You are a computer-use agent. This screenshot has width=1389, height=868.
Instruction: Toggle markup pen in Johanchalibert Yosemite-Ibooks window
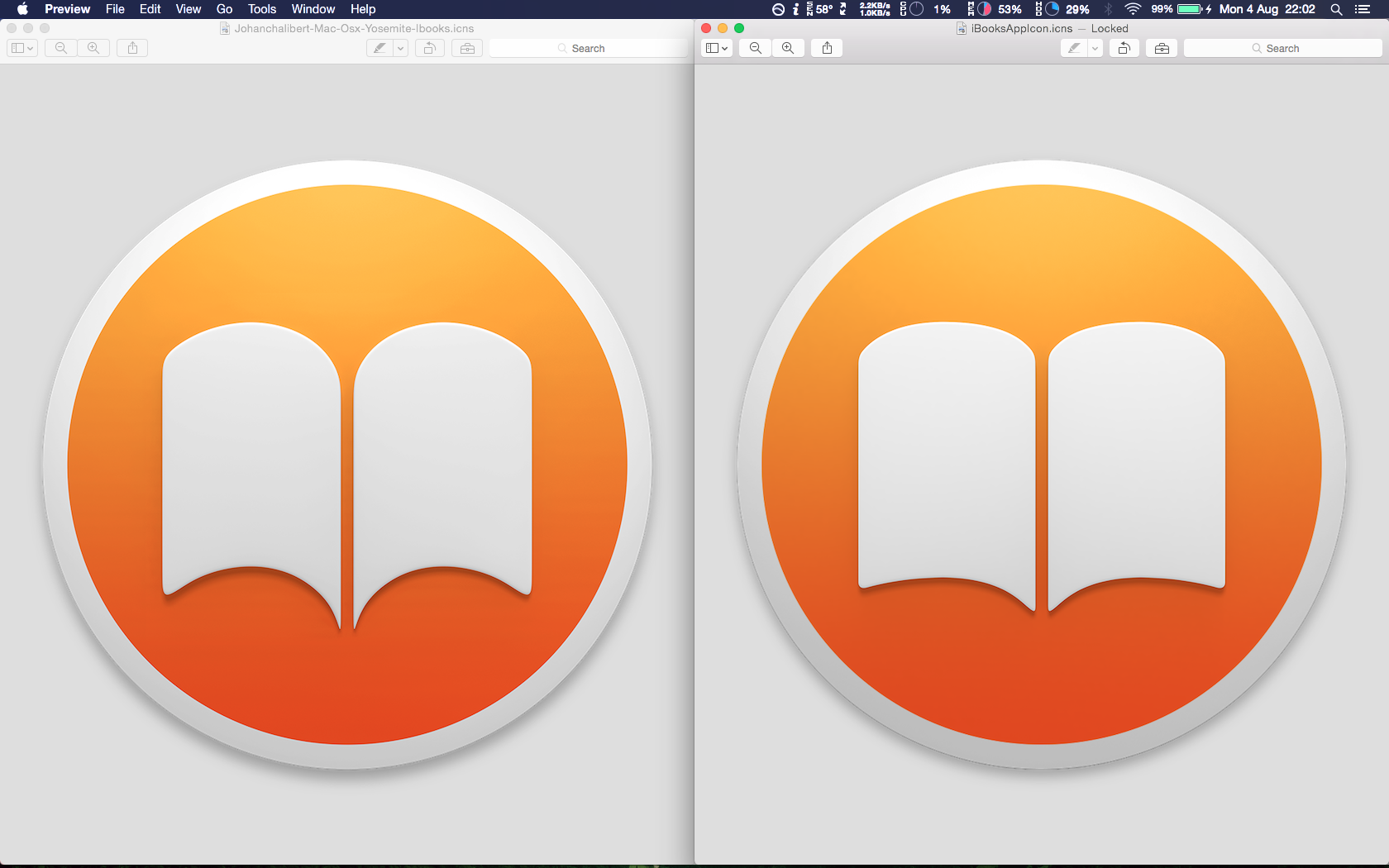click(379, 48)
